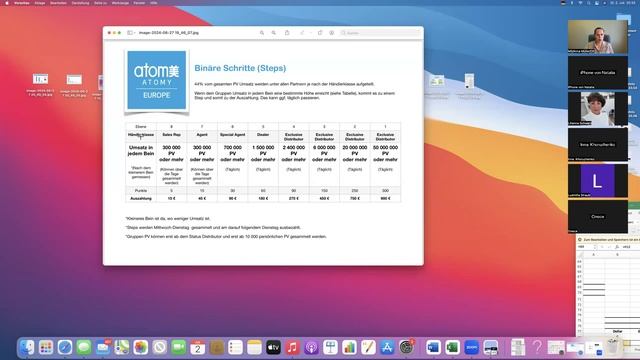
Task: Open Microsoft Excel from the dock
Action: (452, 347)
